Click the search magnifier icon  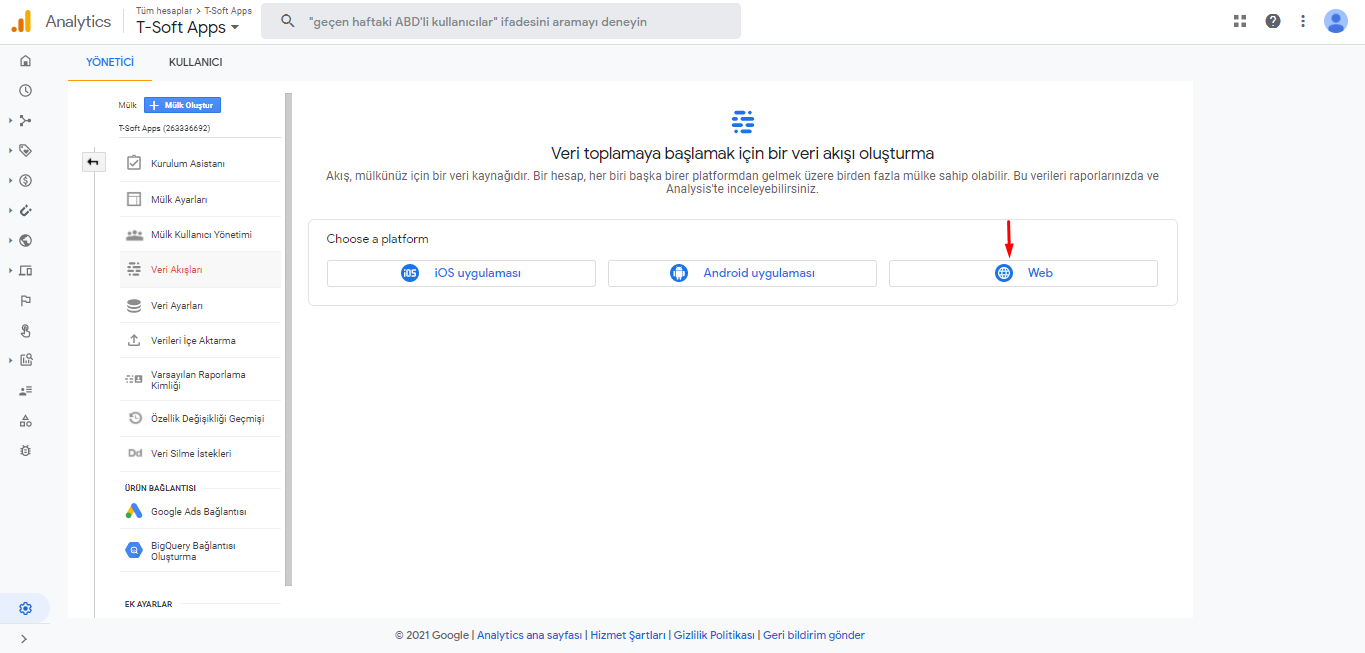(288, 21)
